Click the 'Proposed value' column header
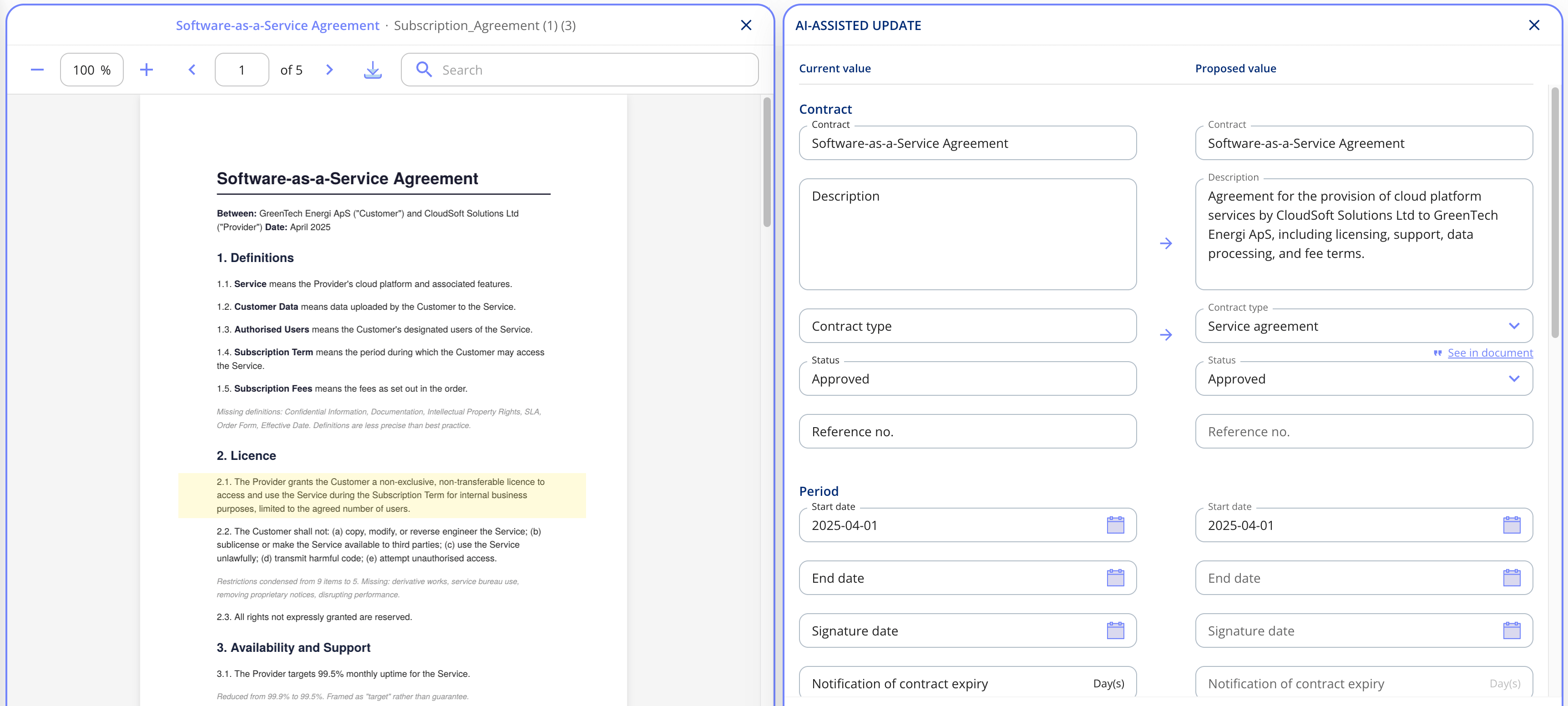The height and width of the screenshot is (706, 1568). [1235, 68]
